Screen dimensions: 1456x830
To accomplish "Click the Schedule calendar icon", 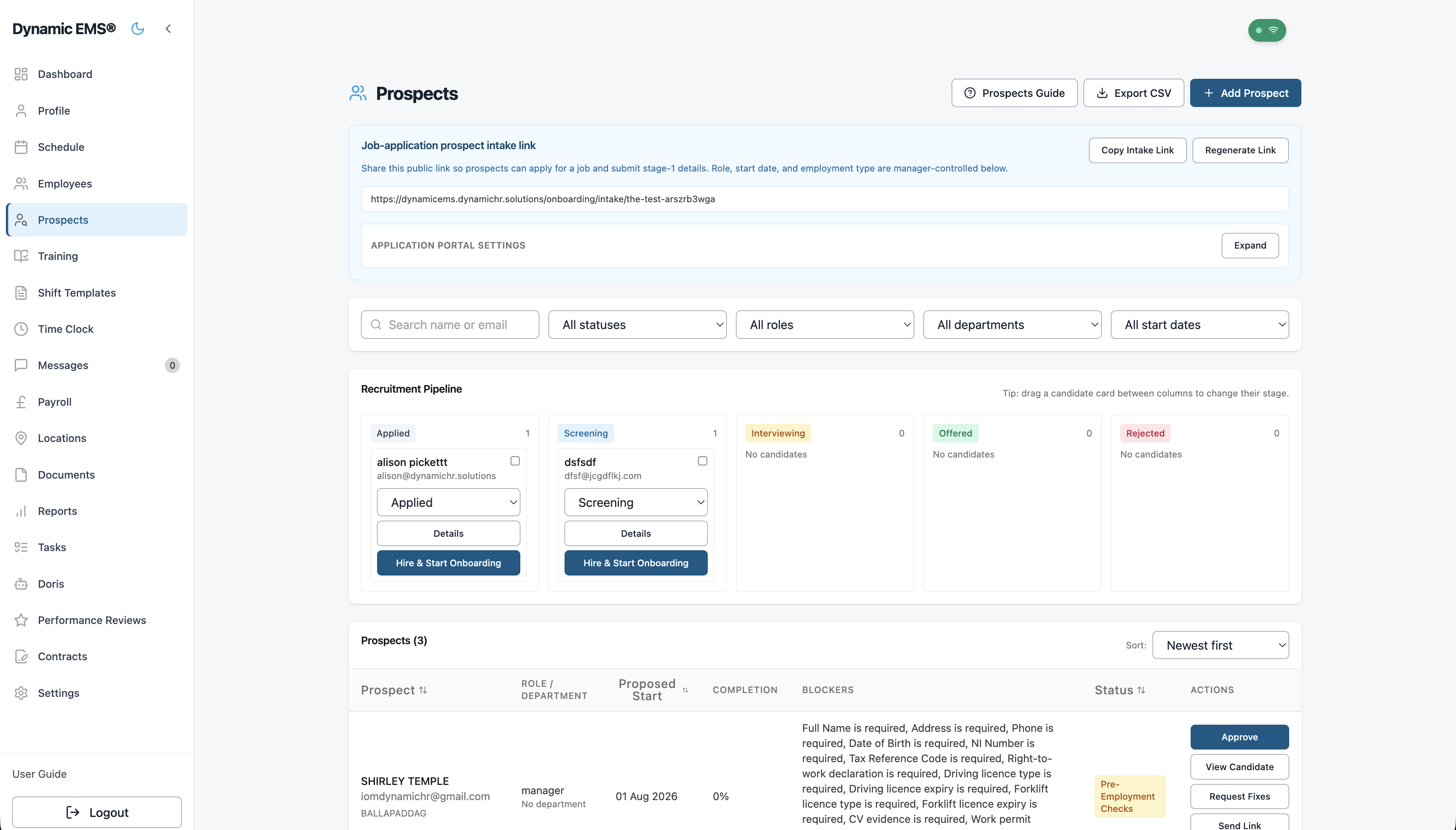I will (x=21, y=147).
